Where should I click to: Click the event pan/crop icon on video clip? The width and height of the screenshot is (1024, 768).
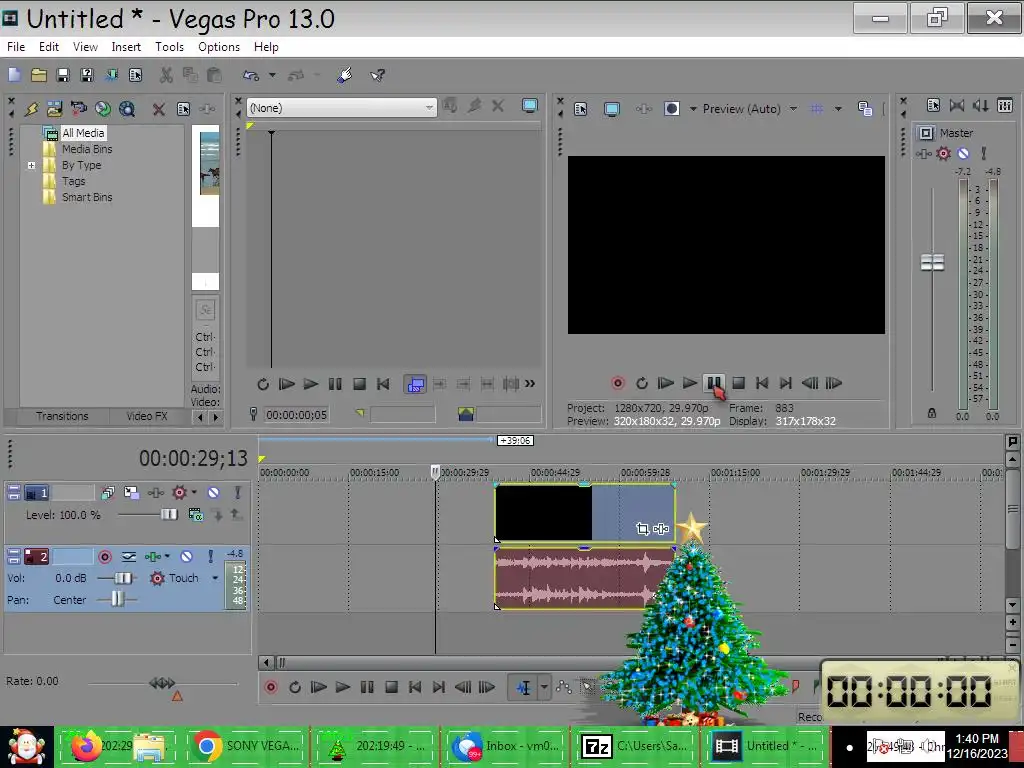point(642,528)
